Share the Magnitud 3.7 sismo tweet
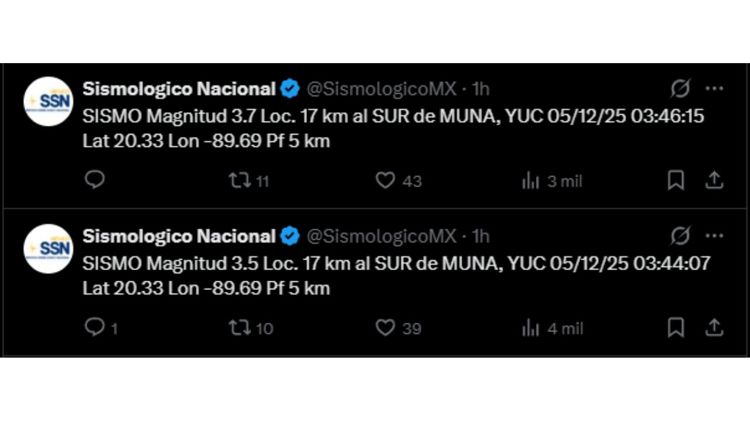 tap(714, 180)
